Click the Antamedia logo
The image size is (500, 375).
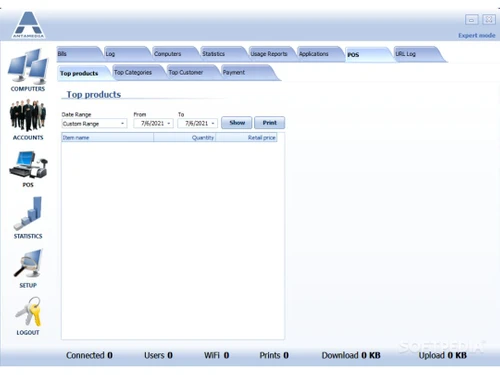[x=29, y=25]
